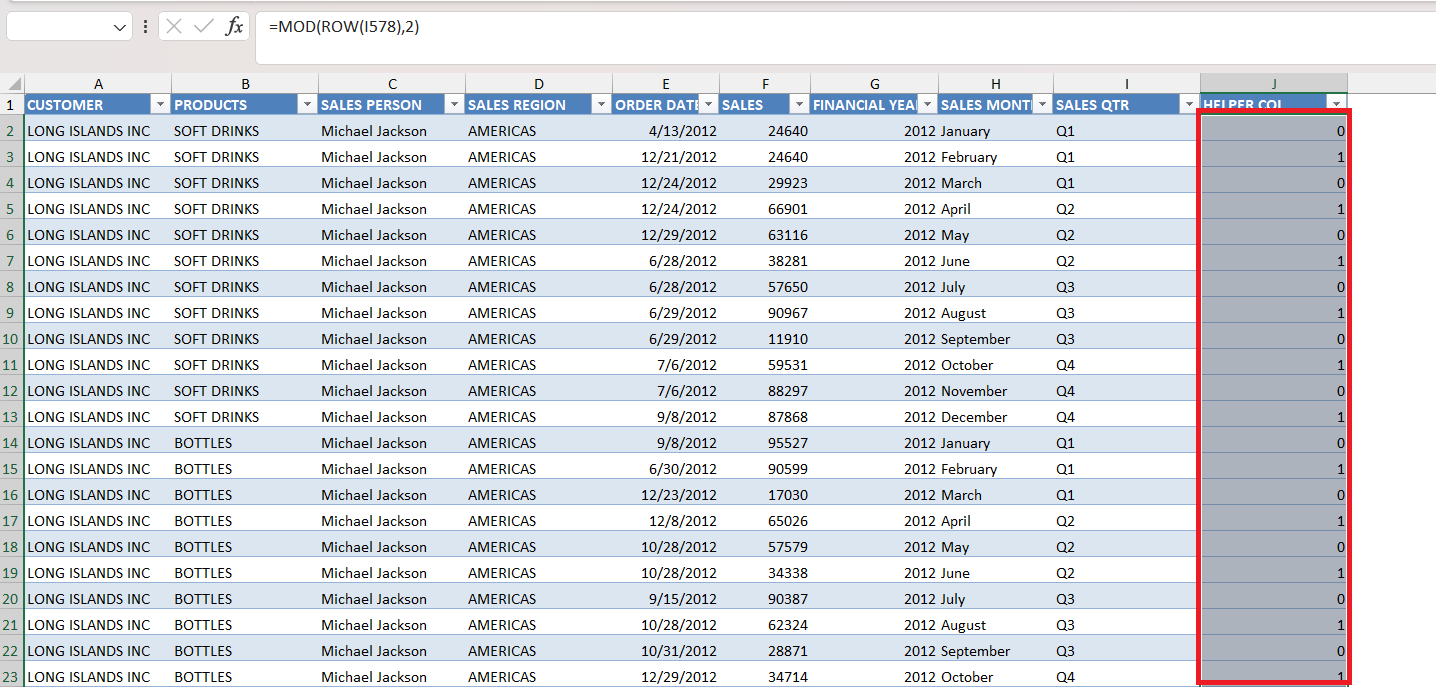The image size is (1436, 687).
Task: Open the SALES QTR filter dropdown
Action: pos(1189,105)
